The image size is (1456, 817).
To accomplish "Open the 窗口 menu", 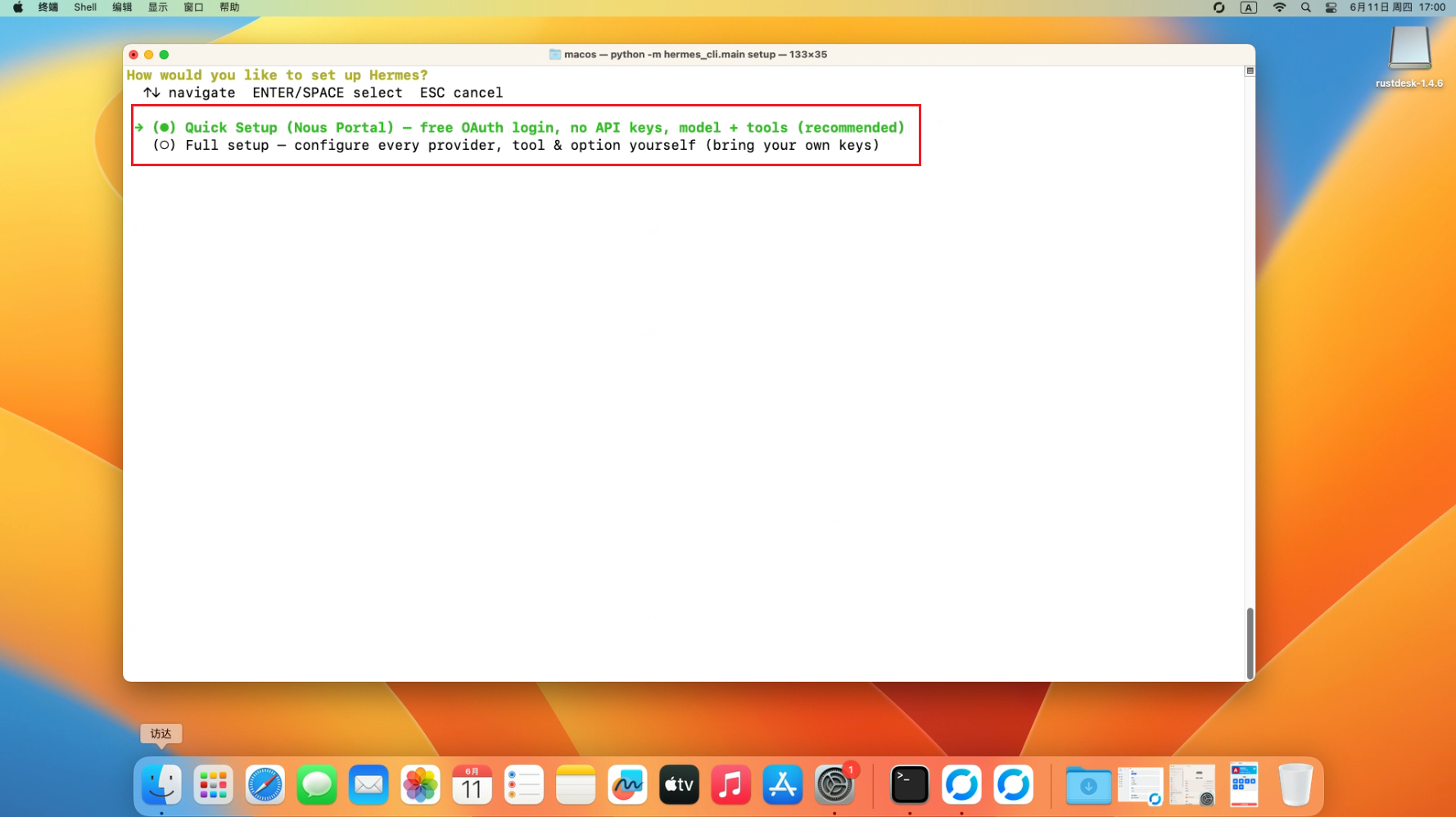I will (x=194, y=7).
